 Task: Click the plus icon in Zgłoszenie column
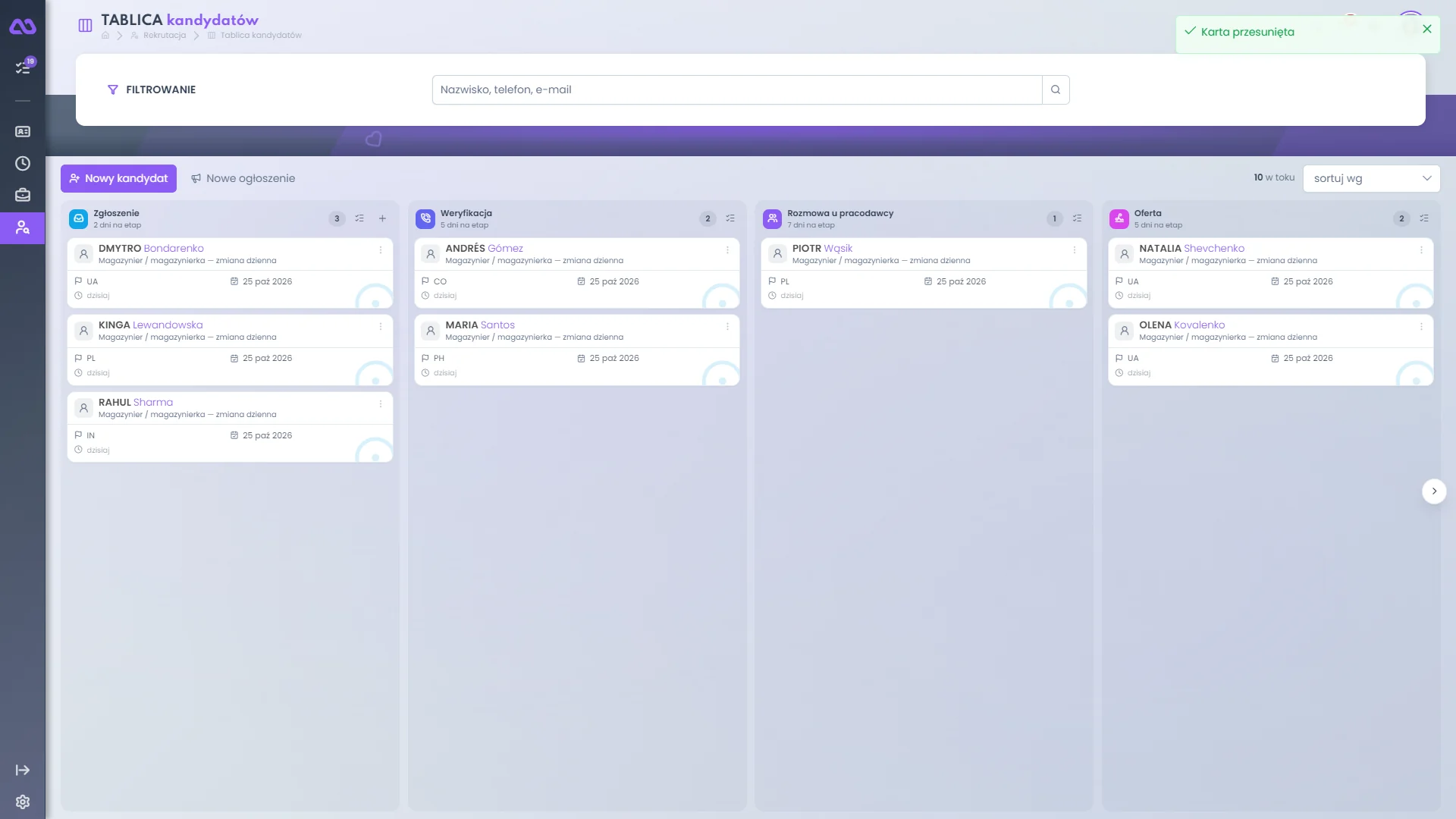pyautogui.click(x=382, y=218)
